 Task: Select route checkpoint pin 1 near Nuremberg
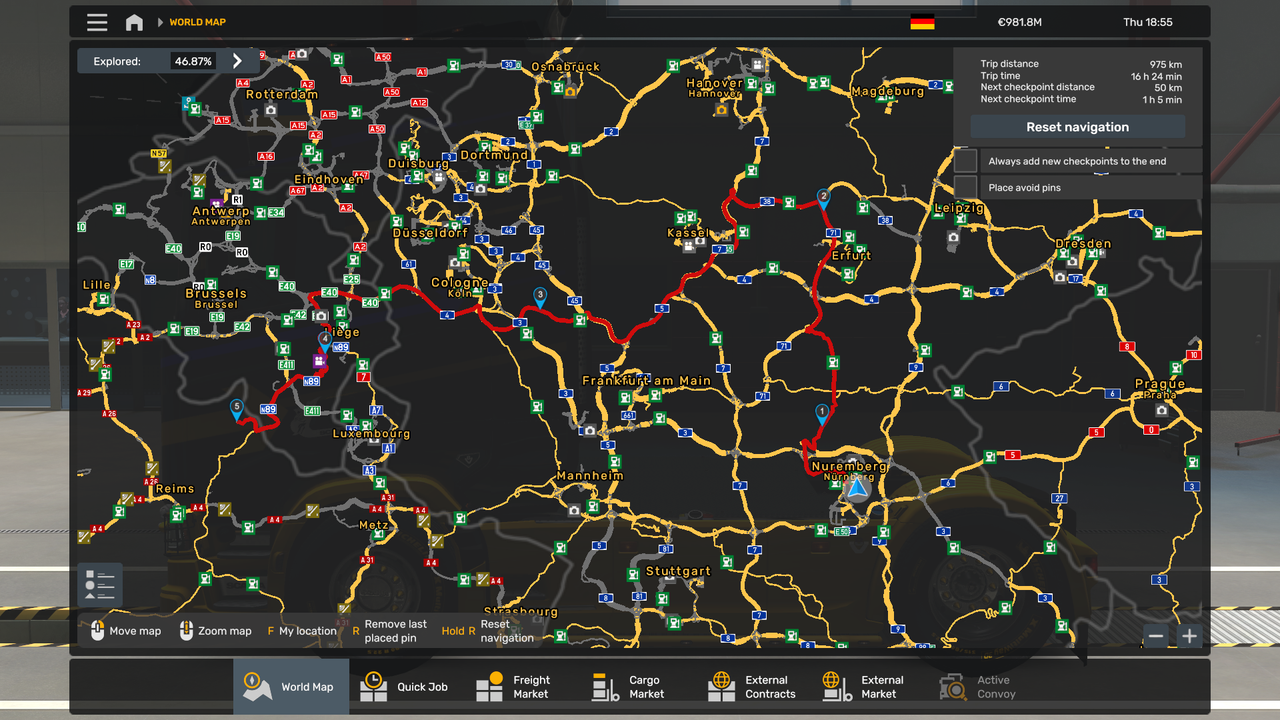click(x=822, y=413)
